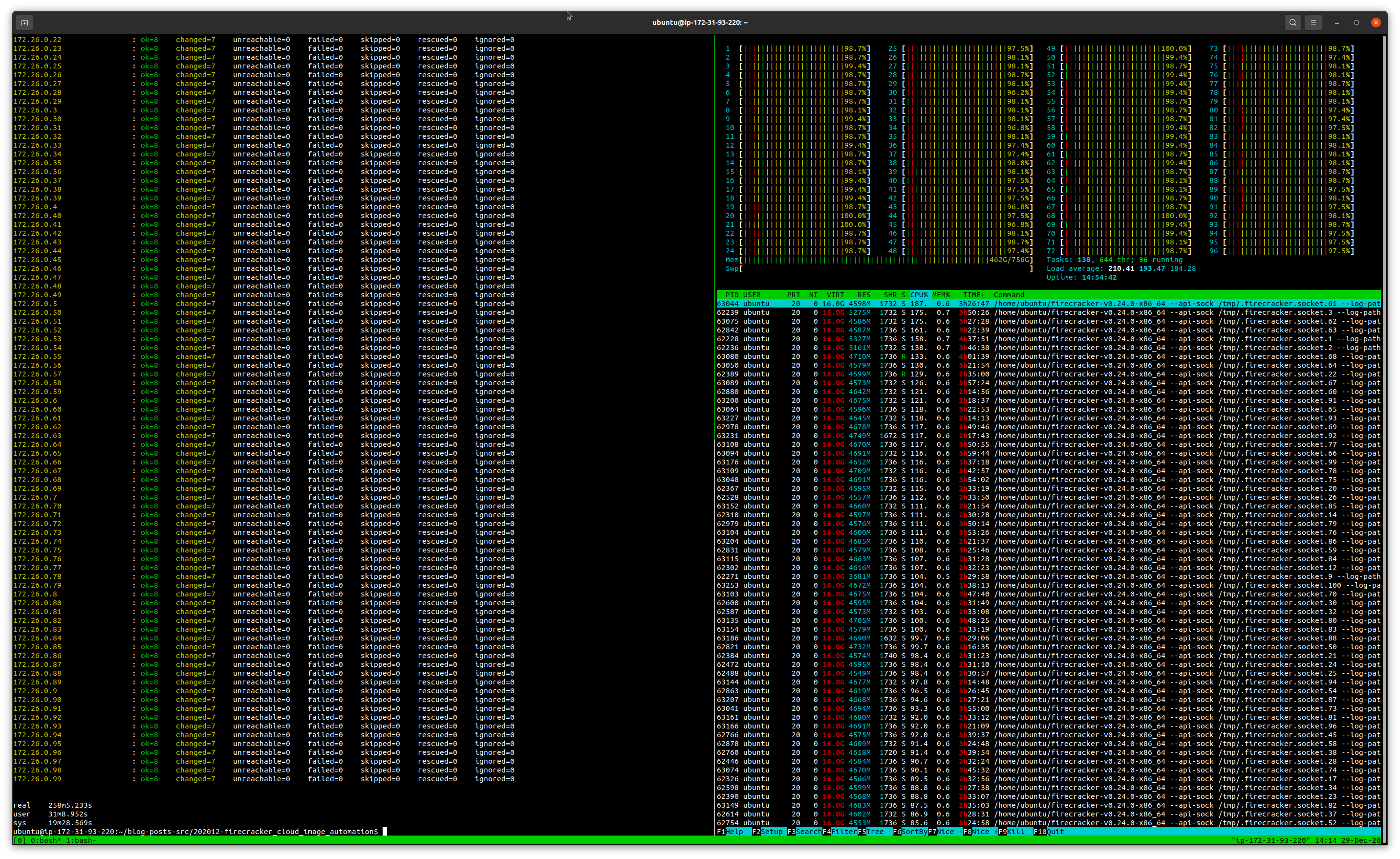Viewport: 1400px width, 859px height.
Task: Close the terminal window
Action: click(1376, 23)
